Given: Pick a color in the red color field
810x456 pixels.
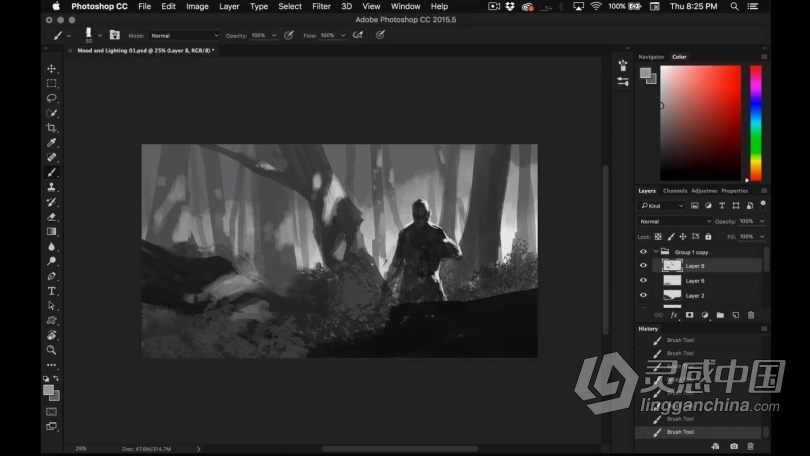Looking at the screenshot, I should [x=700, y=123].
